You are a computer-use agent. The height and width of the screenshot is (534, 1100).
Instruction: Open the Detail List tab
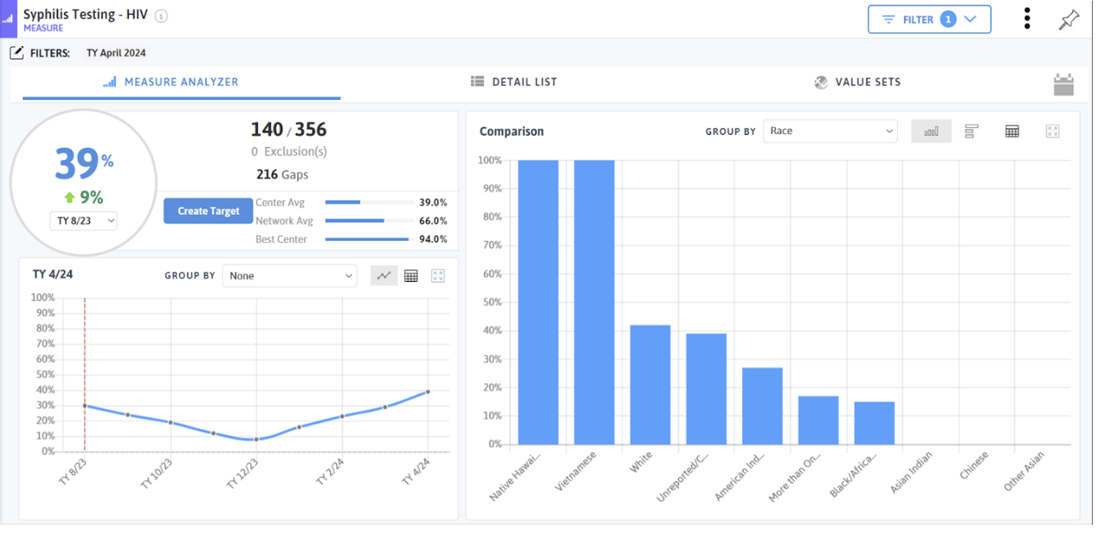(514, 82)
